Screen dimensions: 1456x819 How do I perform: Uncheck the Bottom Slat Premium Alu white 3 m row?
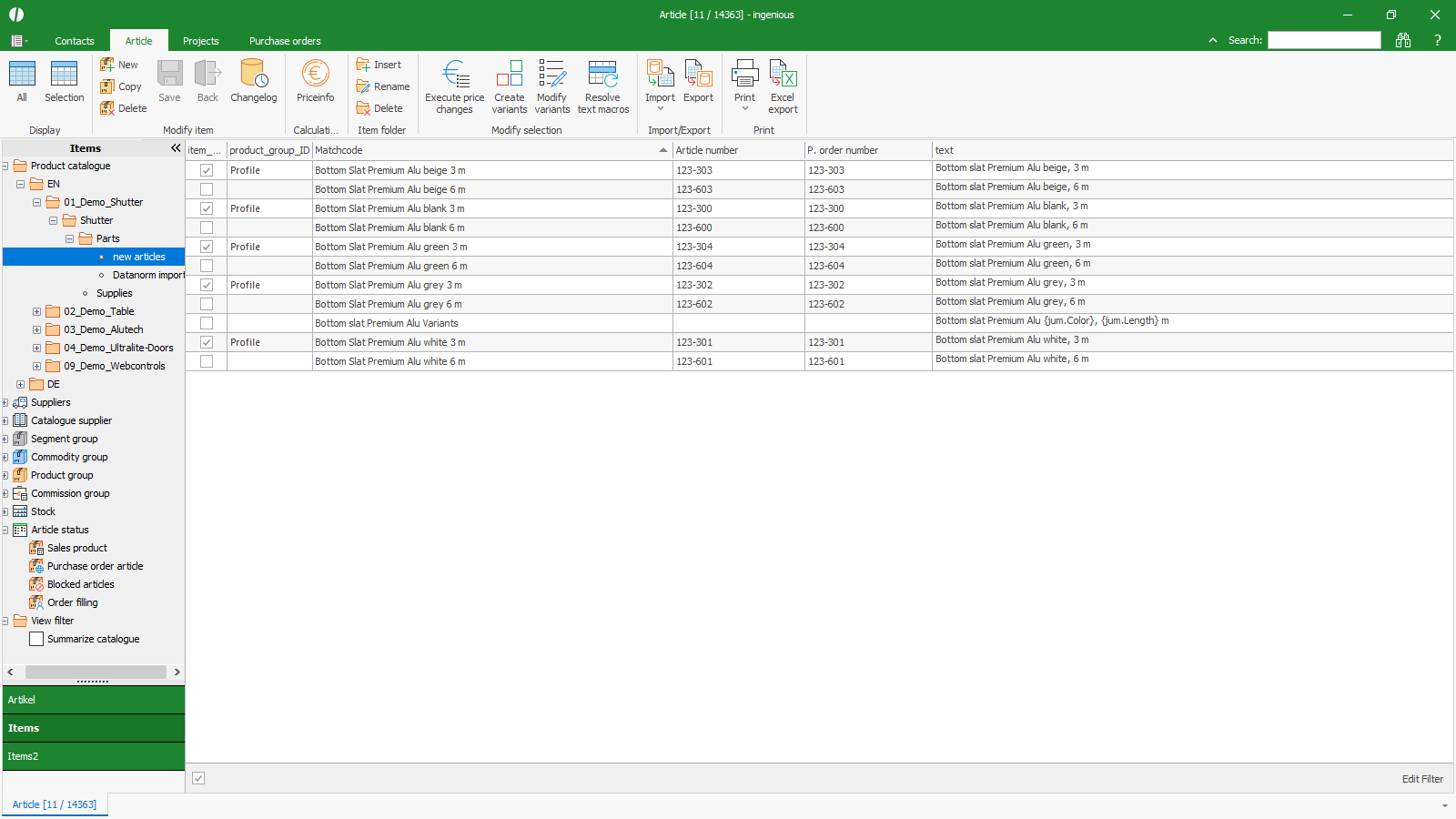[x=207, y=342]
